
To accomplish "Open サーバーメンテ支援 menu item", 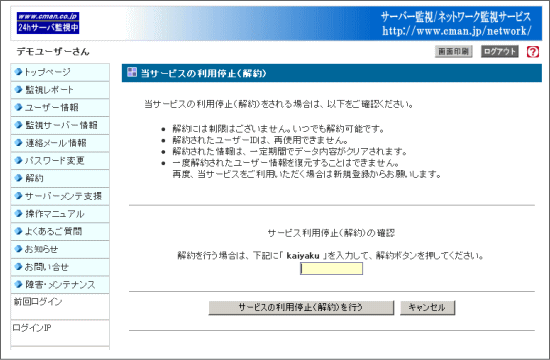I will click(60, 196).
